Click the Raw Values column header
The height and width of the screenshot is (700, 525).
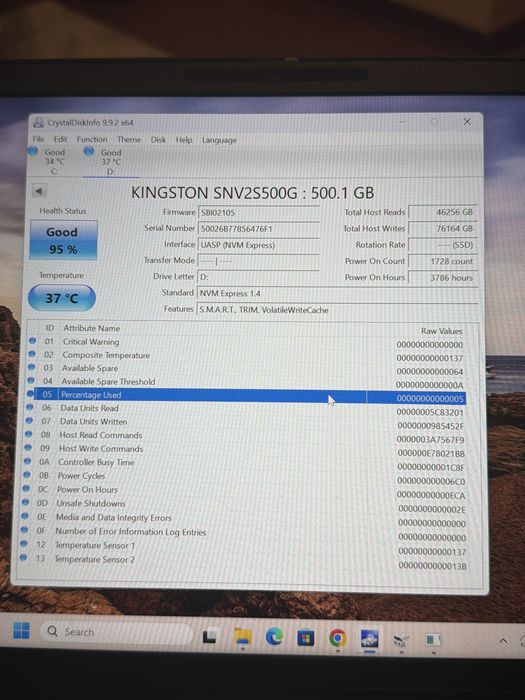tap(442, 331)
